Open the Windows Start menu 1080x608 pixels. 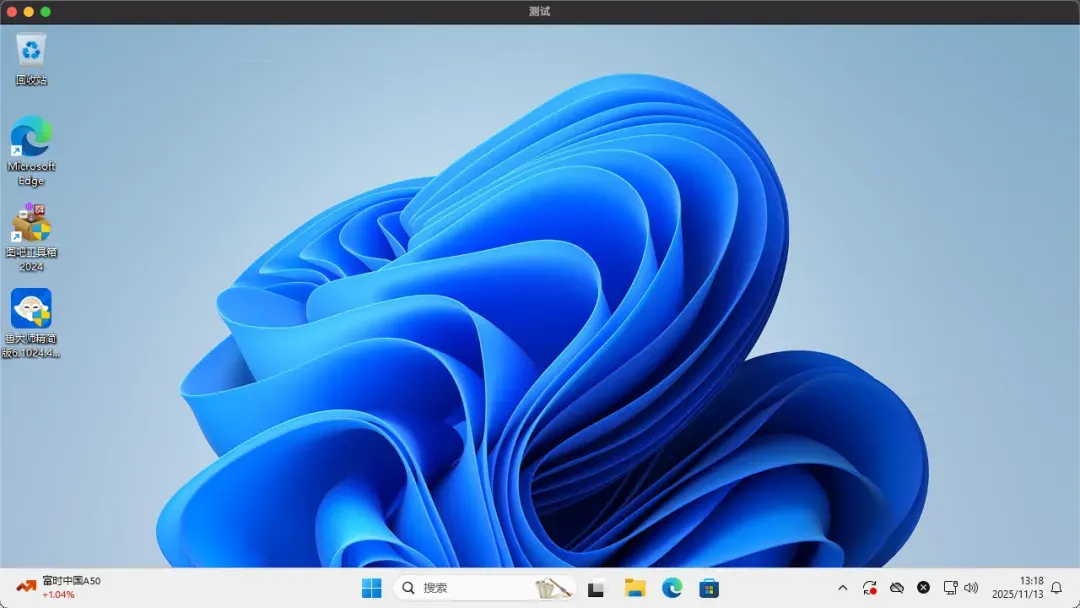pyautogui.click(x=371, y=588)
